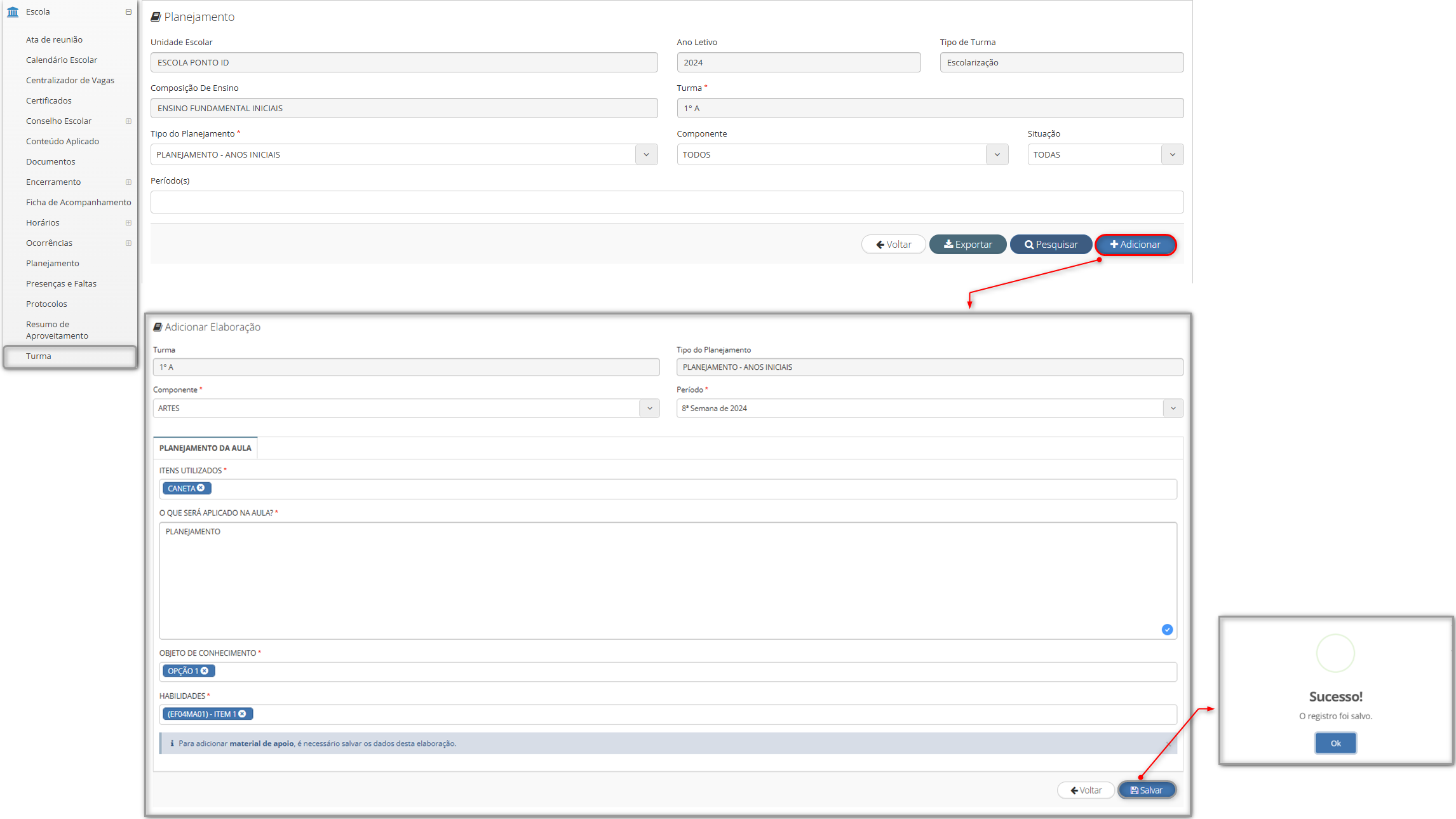Image resolution: width=1456 pixels, height=819 pixels.
Task: Click Tipo do Planejamento field in Elaboração
Action: click(x=930, y=367)
